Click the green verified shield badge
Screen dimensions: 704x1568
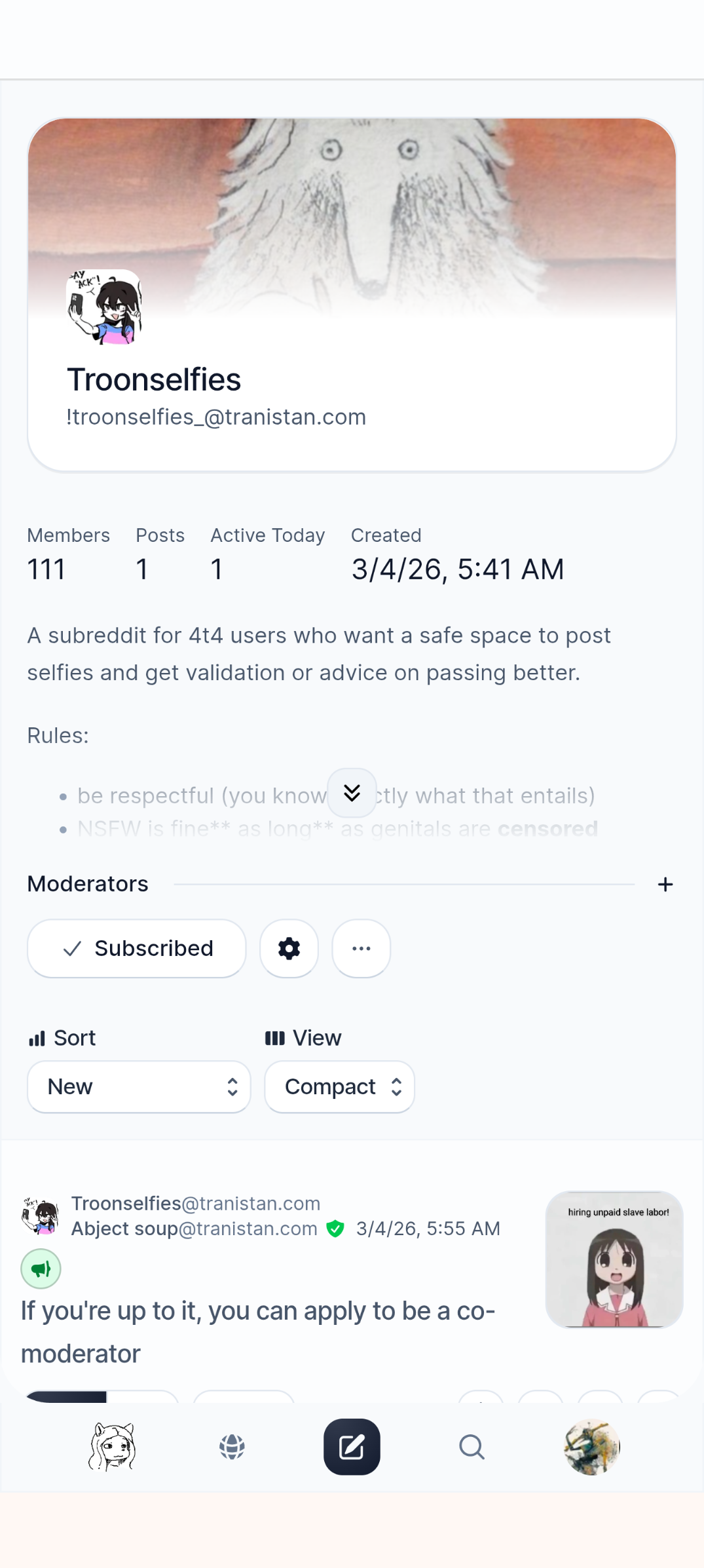pyautogui.click(x=335, y=1229)
